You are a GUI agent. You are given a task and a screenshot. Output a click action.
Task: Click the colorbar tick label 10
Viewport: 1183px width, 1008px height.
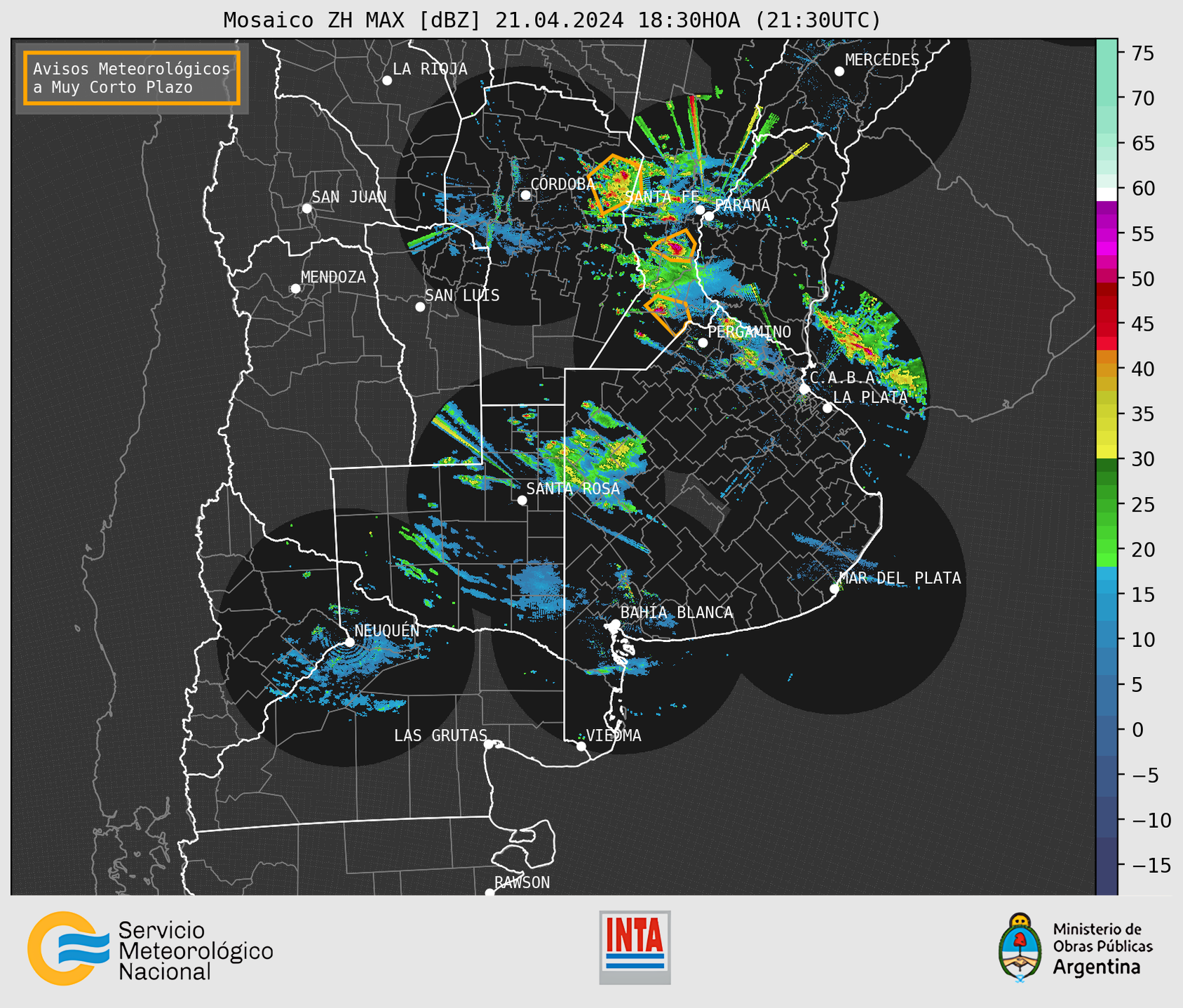pos(1142,639)
